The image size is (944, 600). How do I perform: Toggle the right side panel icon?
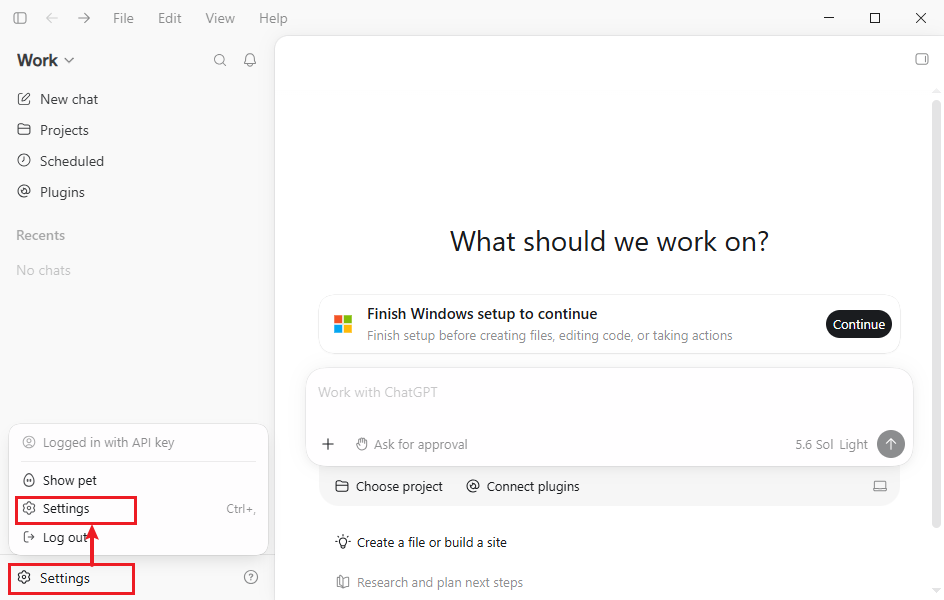click(x=922, y=59)
